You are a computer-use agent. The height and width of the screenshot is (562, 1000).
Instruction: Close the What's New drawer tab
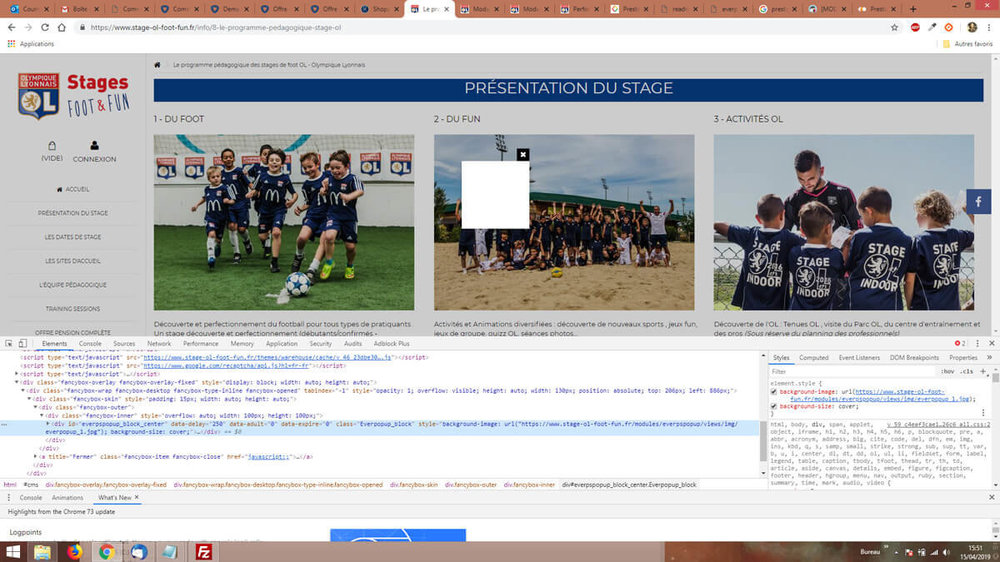(136, 498)
